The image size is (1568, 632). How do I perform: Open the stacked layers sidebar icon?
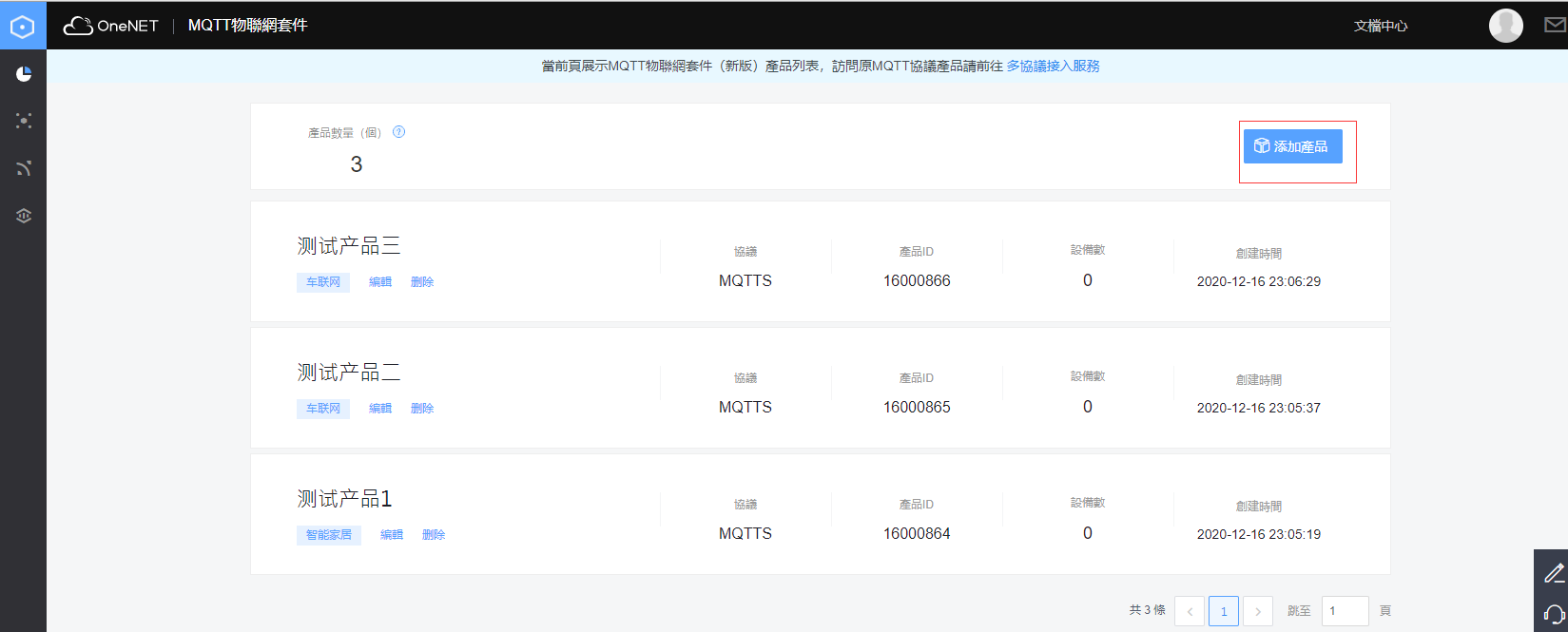tap(24, 216)
